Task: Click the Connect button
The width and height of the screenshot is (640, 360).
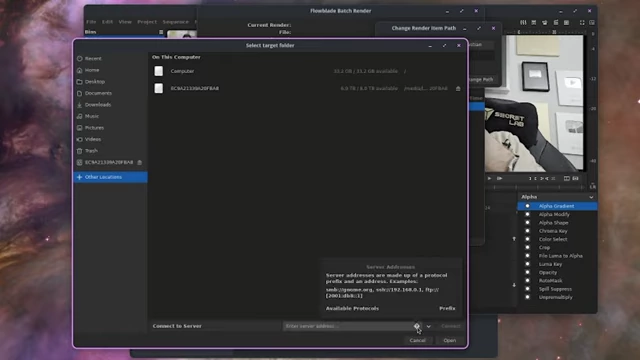Action: tap(451, 326)
